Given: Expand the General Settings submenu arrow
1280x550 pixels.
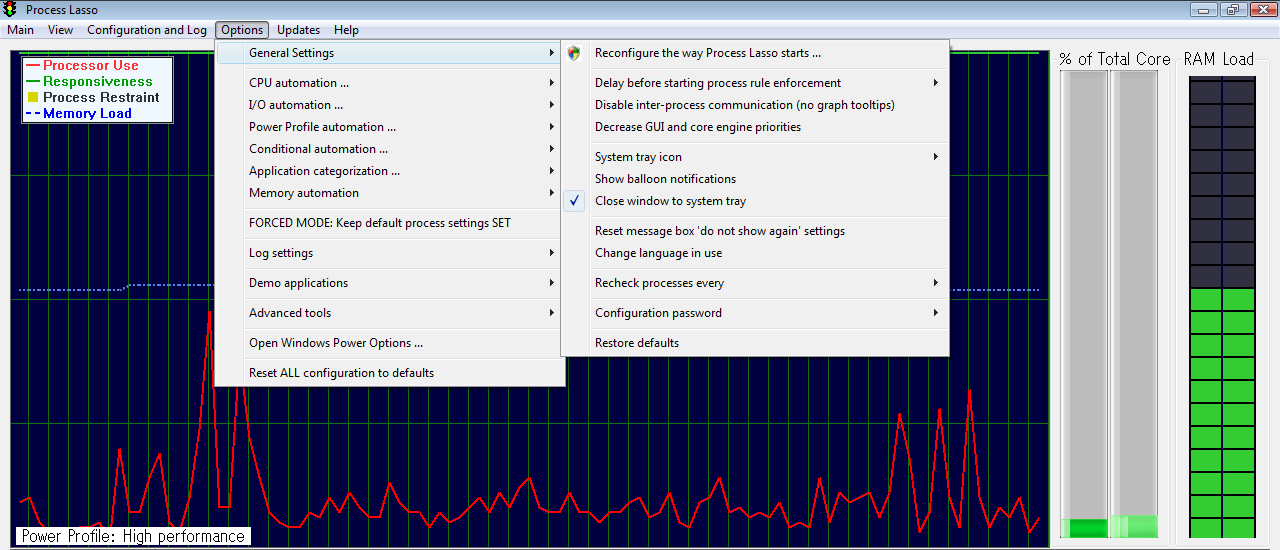Looking at the screenshot, I should point(551,53).
